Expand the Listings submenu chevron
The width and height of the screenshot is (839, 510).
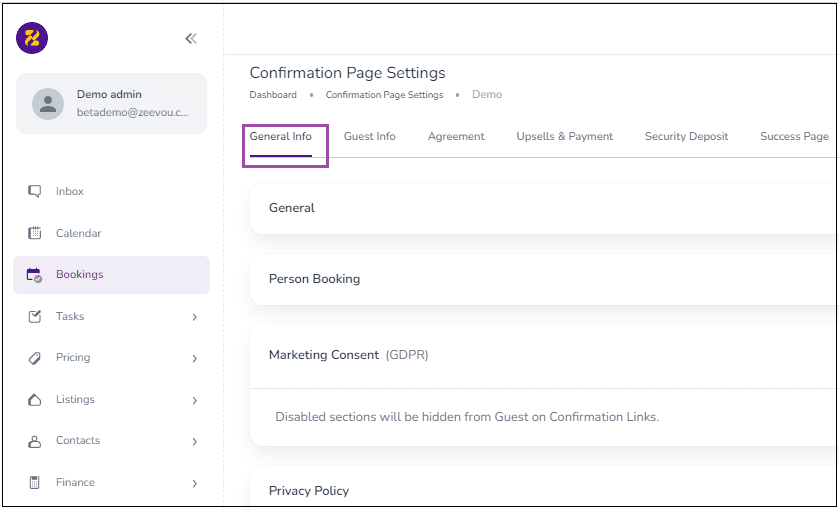click(195, 400)
